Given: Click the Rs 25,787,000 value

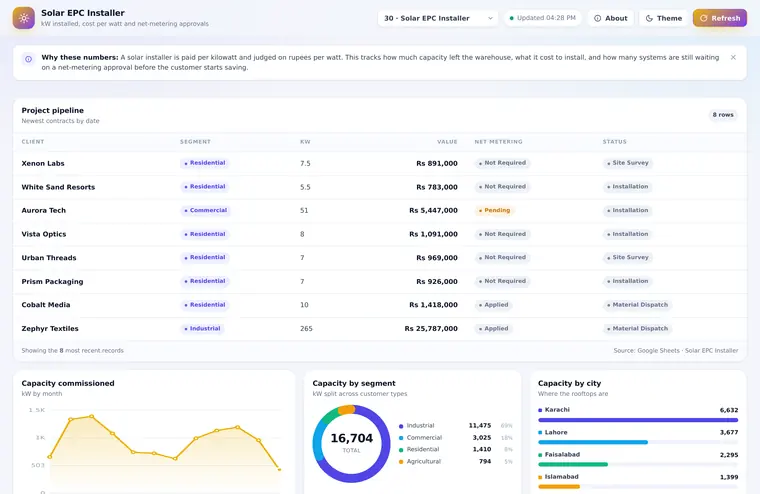Looking at the screenshot, I should click(x=431, y=329).
